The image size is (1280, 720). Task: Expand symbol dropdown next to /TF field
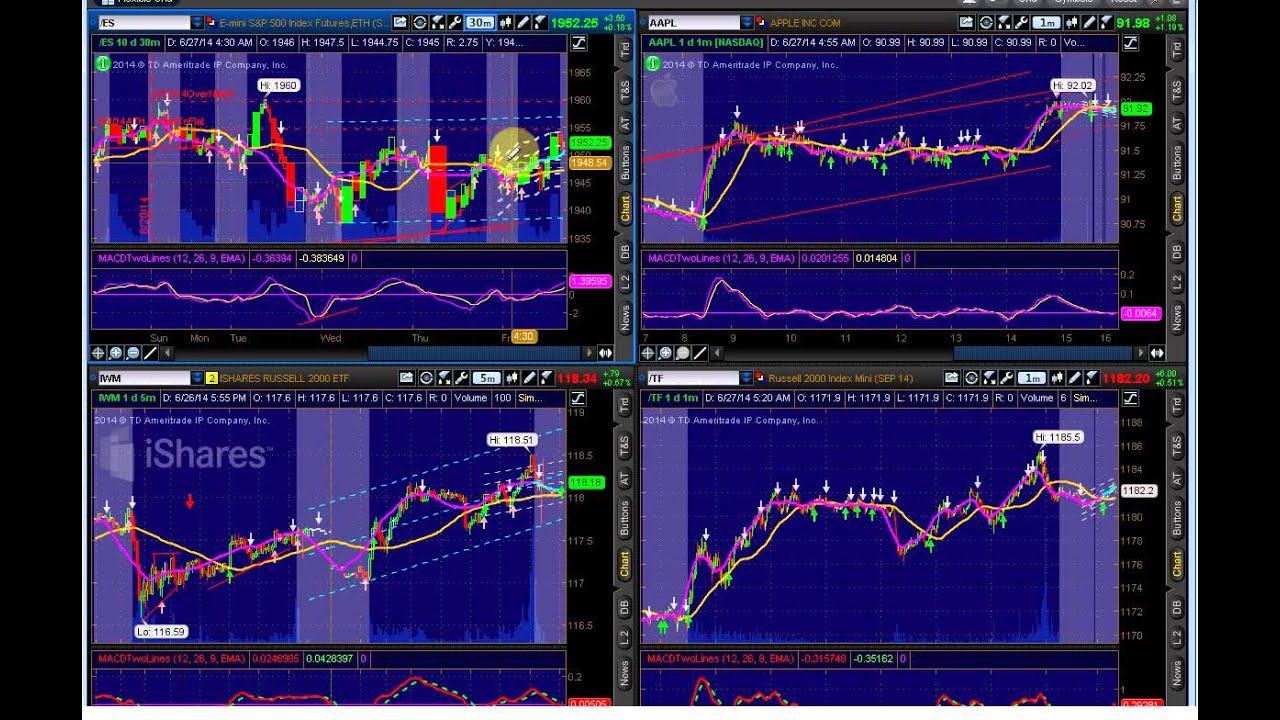pyautogui.click(x=746, y=378)
